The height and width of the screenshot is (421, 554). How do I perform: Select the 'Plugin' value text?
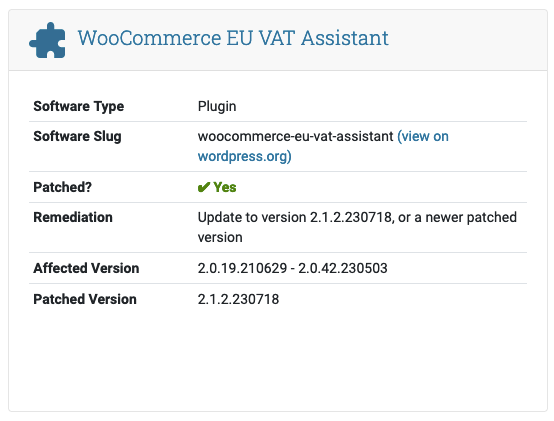coord(217,106)
